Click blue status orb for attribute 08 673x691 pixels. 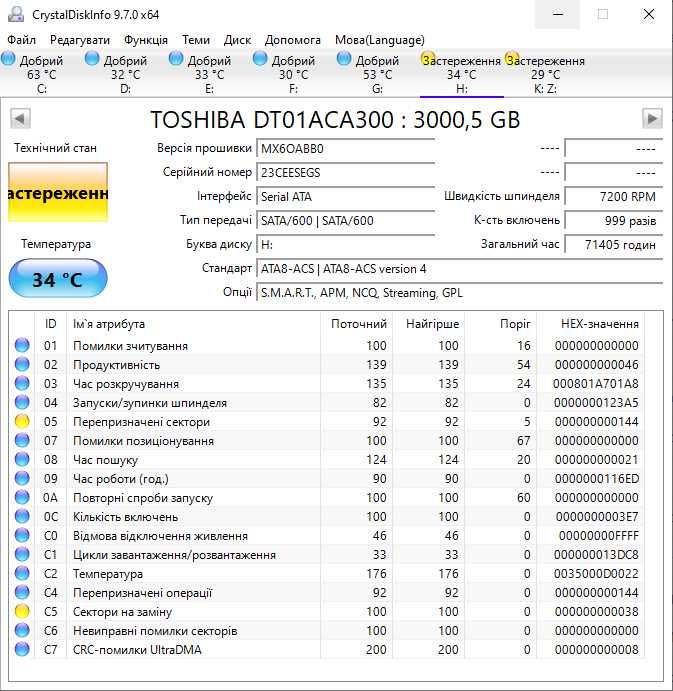(x=22, y=459)
